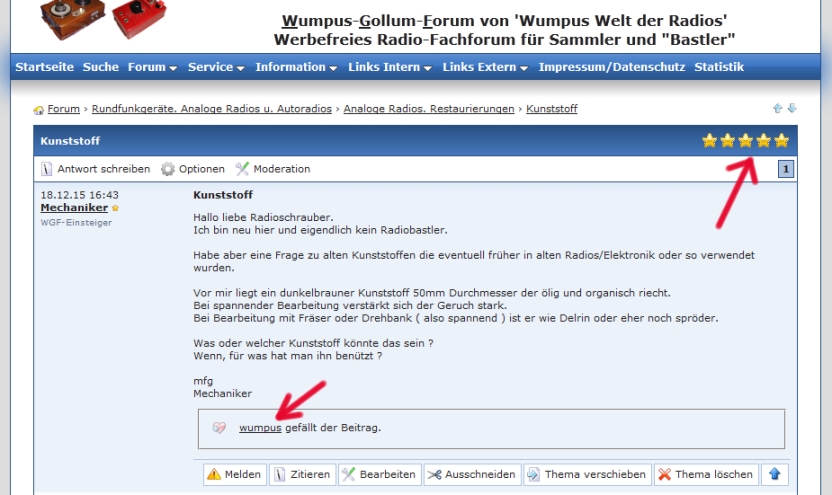Open Statistik from the navigation bar
Screen dimensions: 832x495
tap(718, 67)
